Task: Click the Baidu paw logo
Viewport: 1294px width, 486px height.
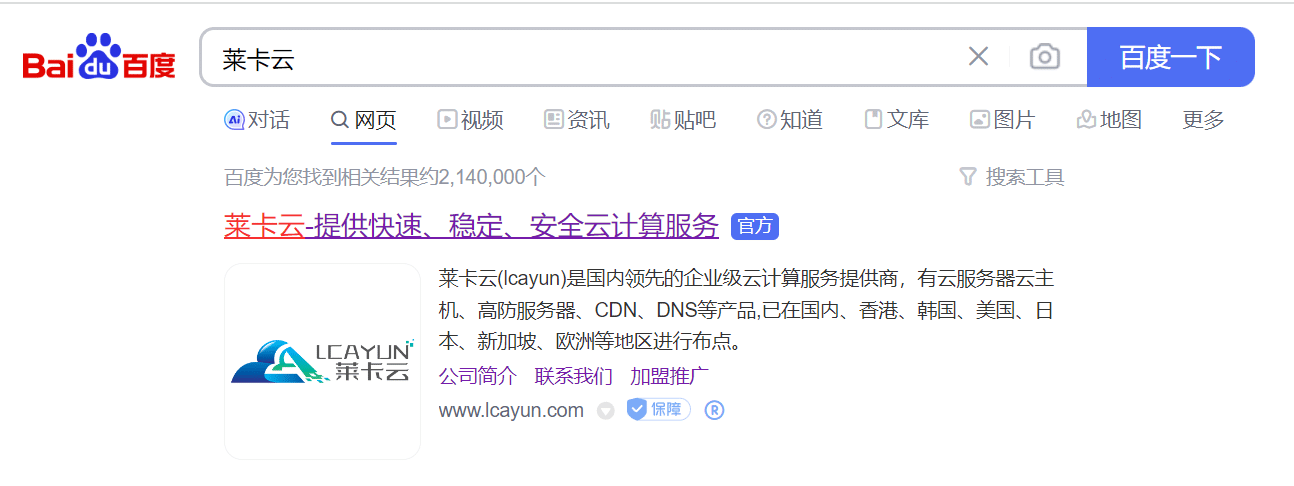Action: (x=99, y=57)
